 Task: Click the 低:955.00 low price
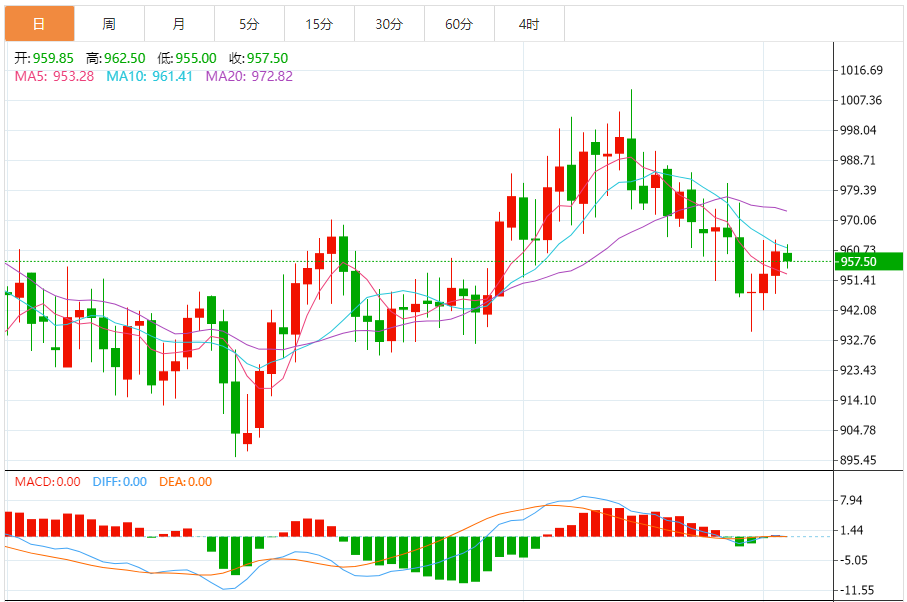click(x=187, y=58)
